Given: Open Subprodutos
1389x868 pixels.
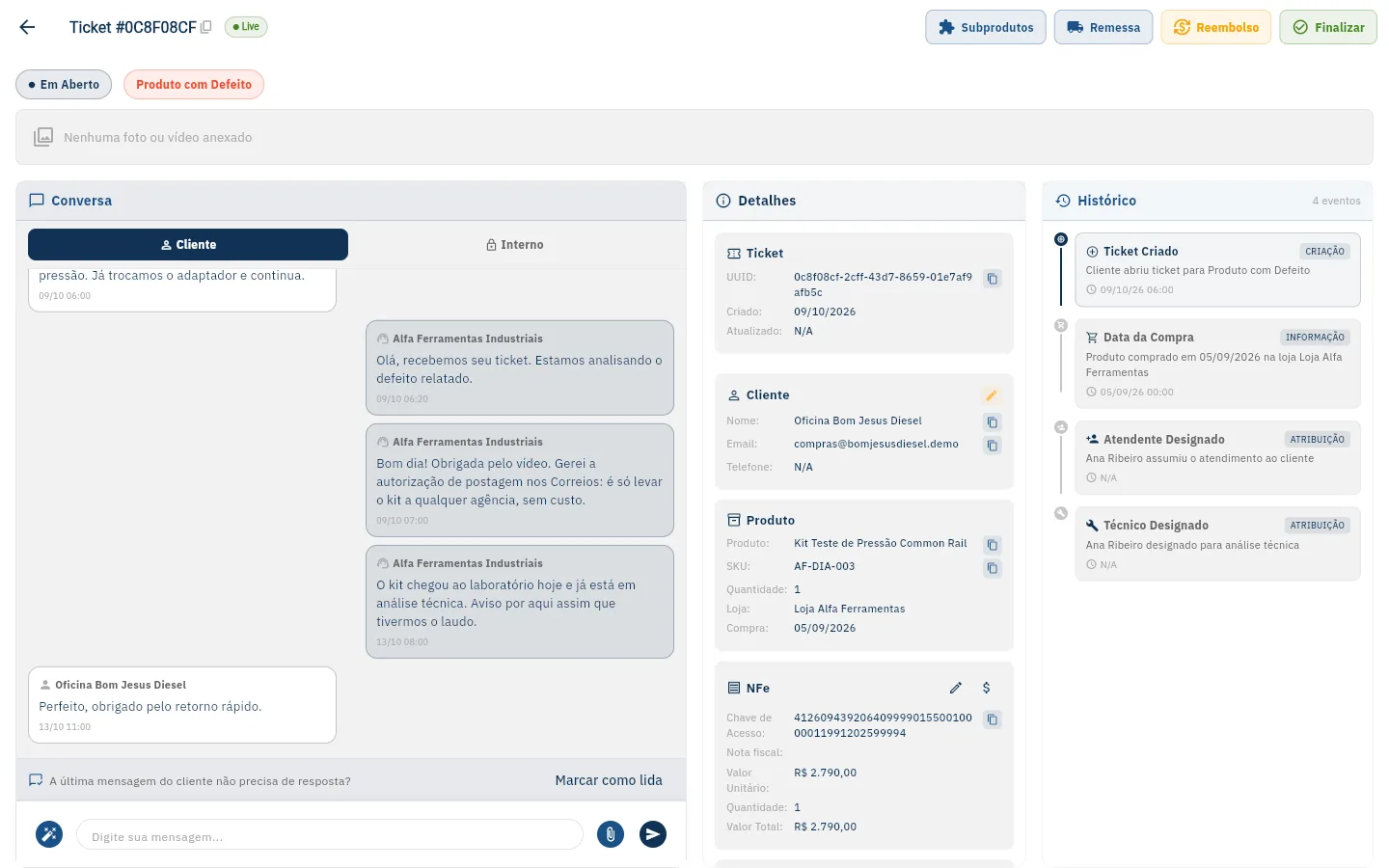Looking at the screenshot, I should 986,27.
